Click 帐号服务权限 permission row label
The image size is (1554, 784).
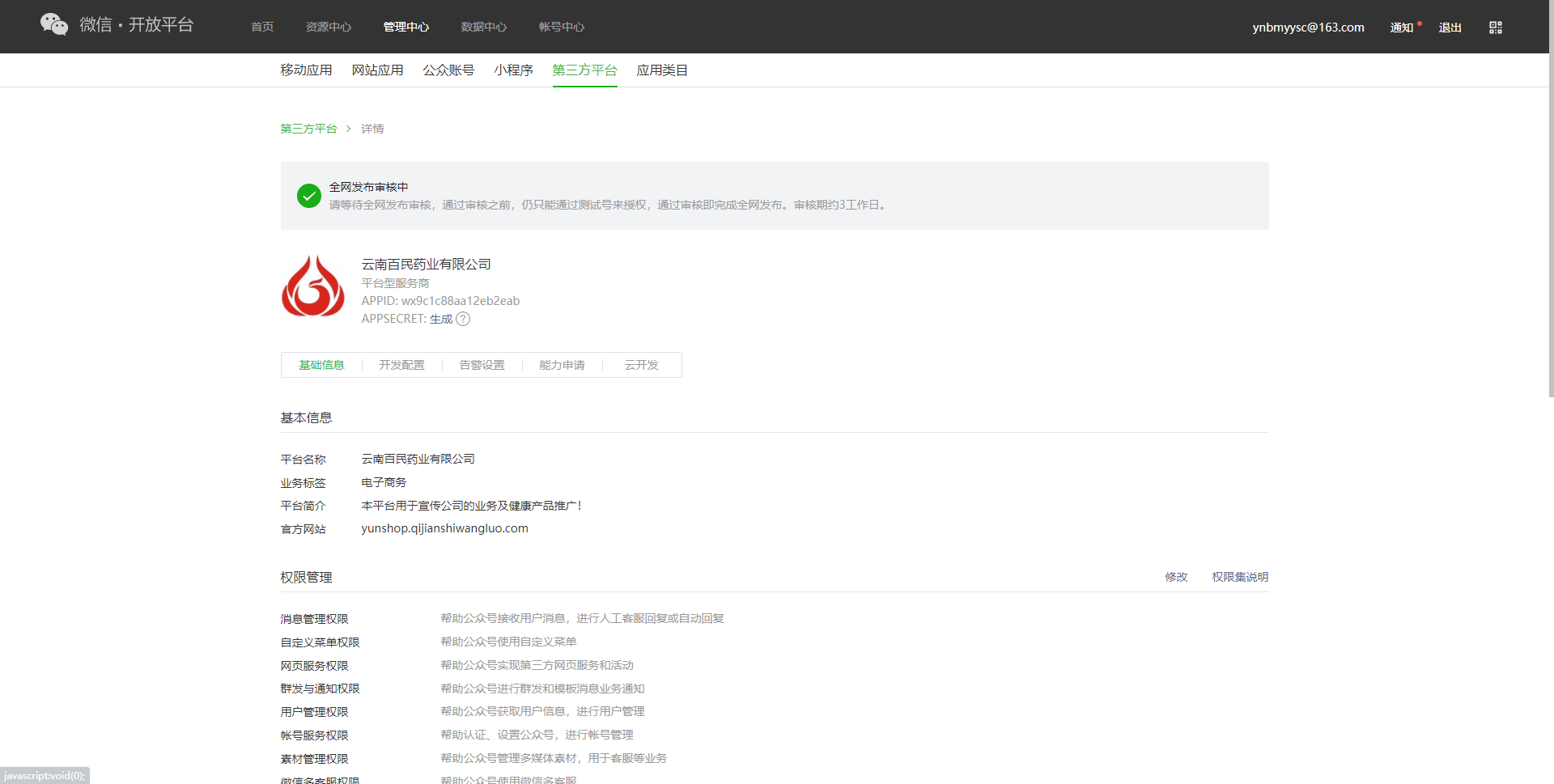[314, 735]
